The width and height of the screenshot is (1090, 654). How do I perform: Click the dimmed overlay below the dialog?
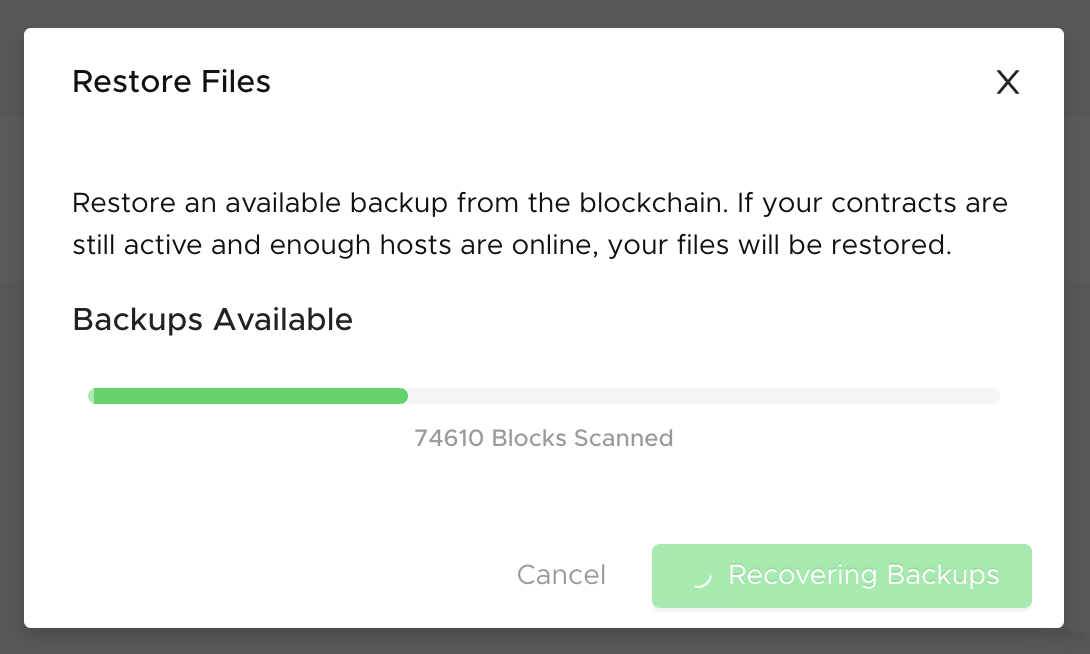(545, 641)
